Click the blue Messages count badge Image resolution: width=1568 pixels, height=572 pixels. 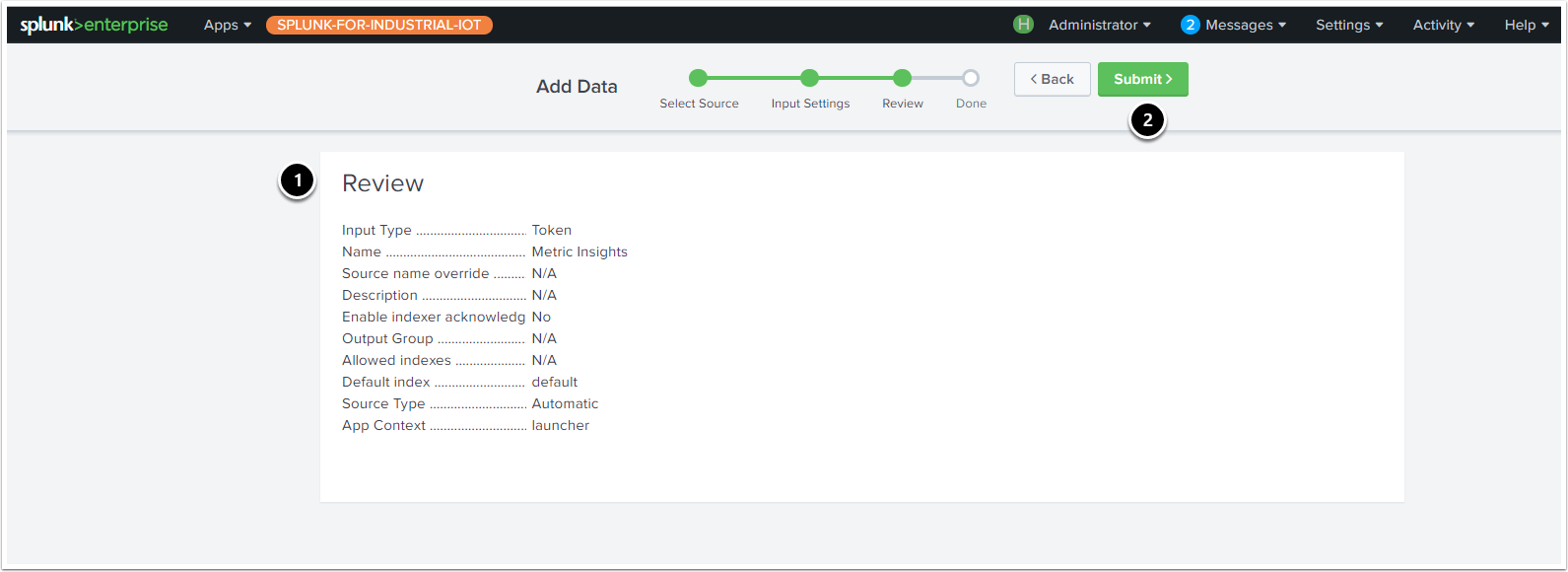pos(1190,25)
